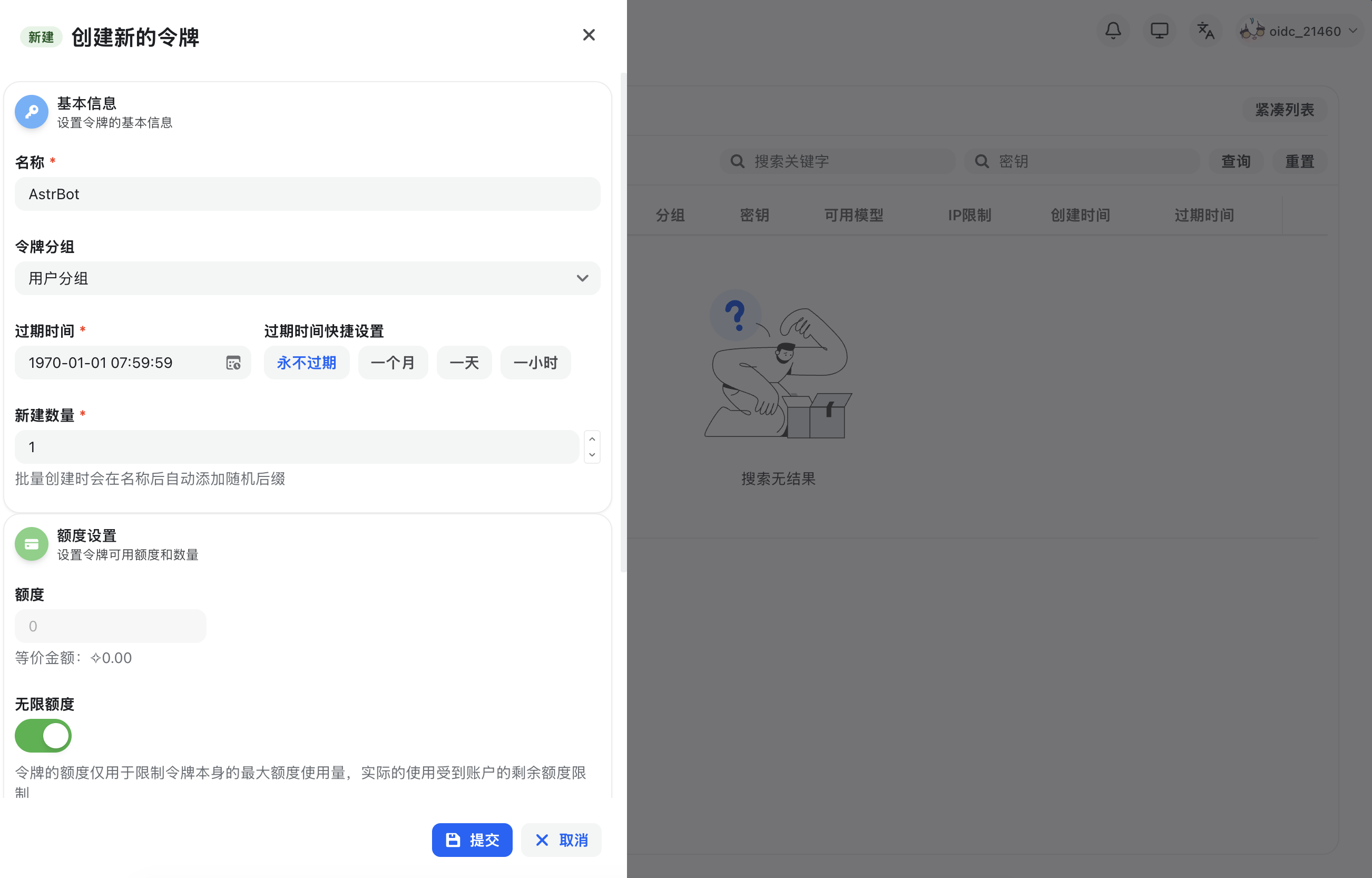
Task: Click the 提交 button to submit
Action: pyautogui.click(x=472, y=840)
